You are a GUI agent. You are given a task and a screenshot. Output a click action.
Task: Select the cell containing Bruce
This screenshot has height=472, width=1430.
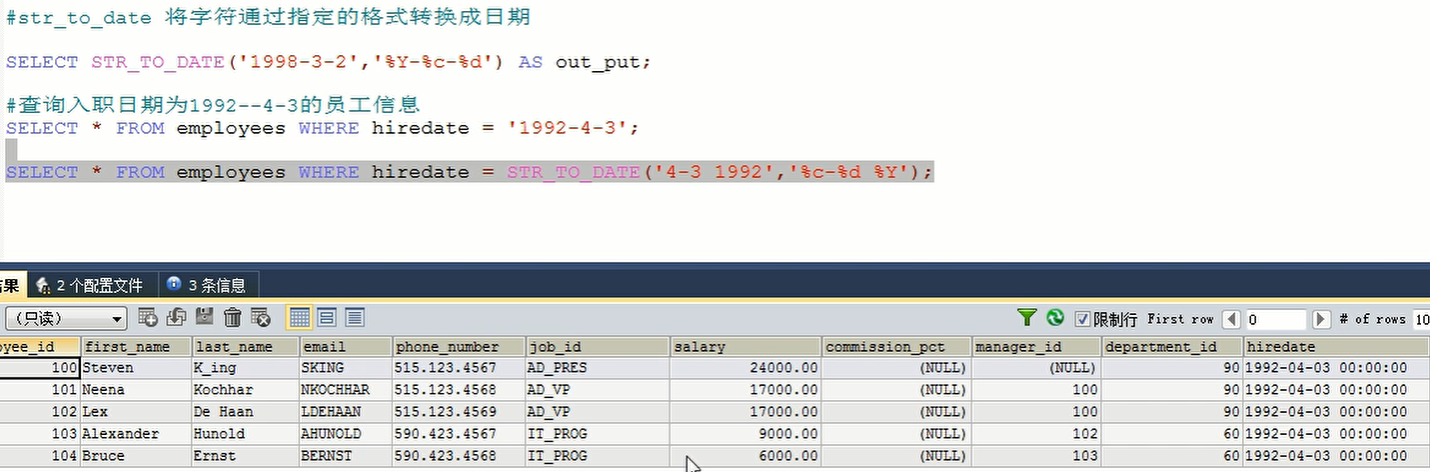tap(136, 455)
